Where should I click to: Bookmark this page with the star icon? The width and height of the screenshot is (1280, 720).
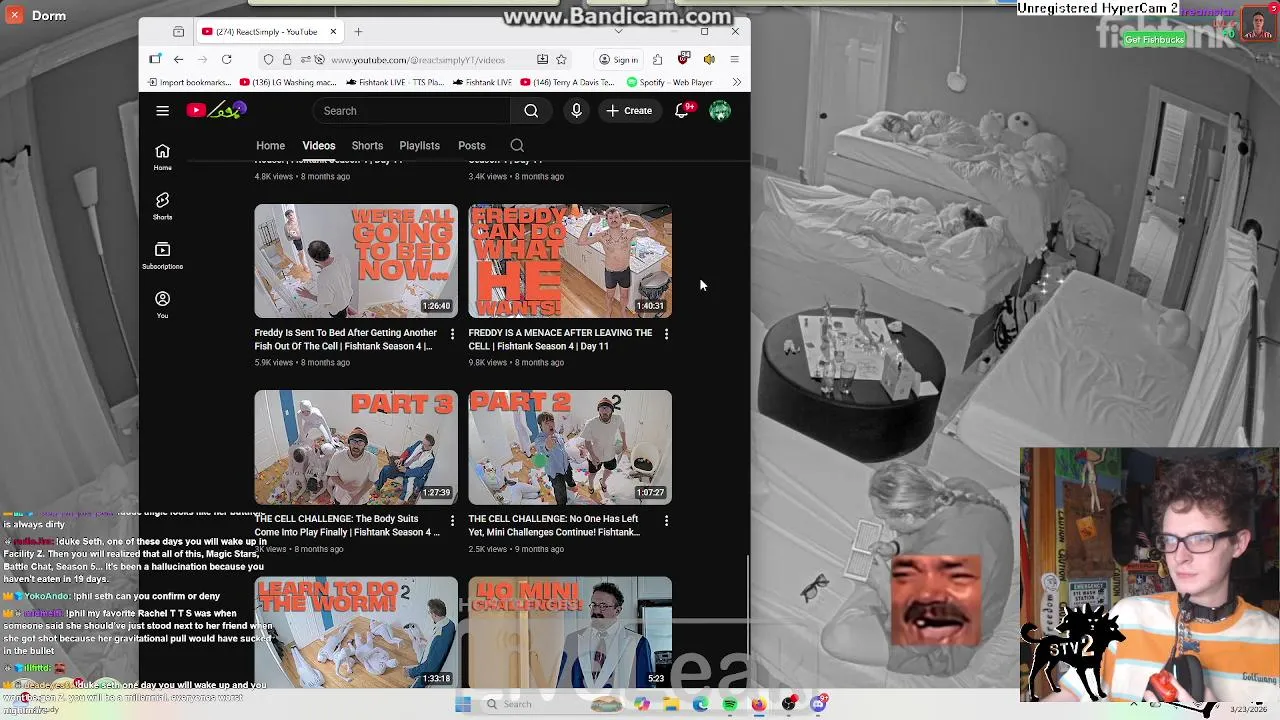click(561, 60)
